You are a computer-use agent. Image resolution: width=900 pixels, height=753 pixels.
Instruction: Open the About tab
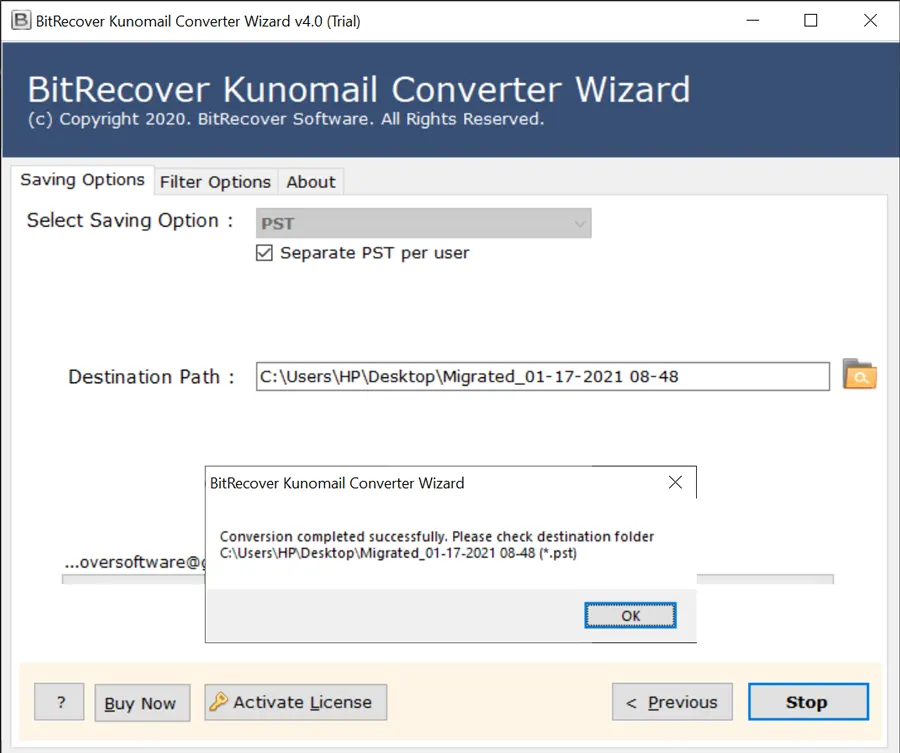311,182
